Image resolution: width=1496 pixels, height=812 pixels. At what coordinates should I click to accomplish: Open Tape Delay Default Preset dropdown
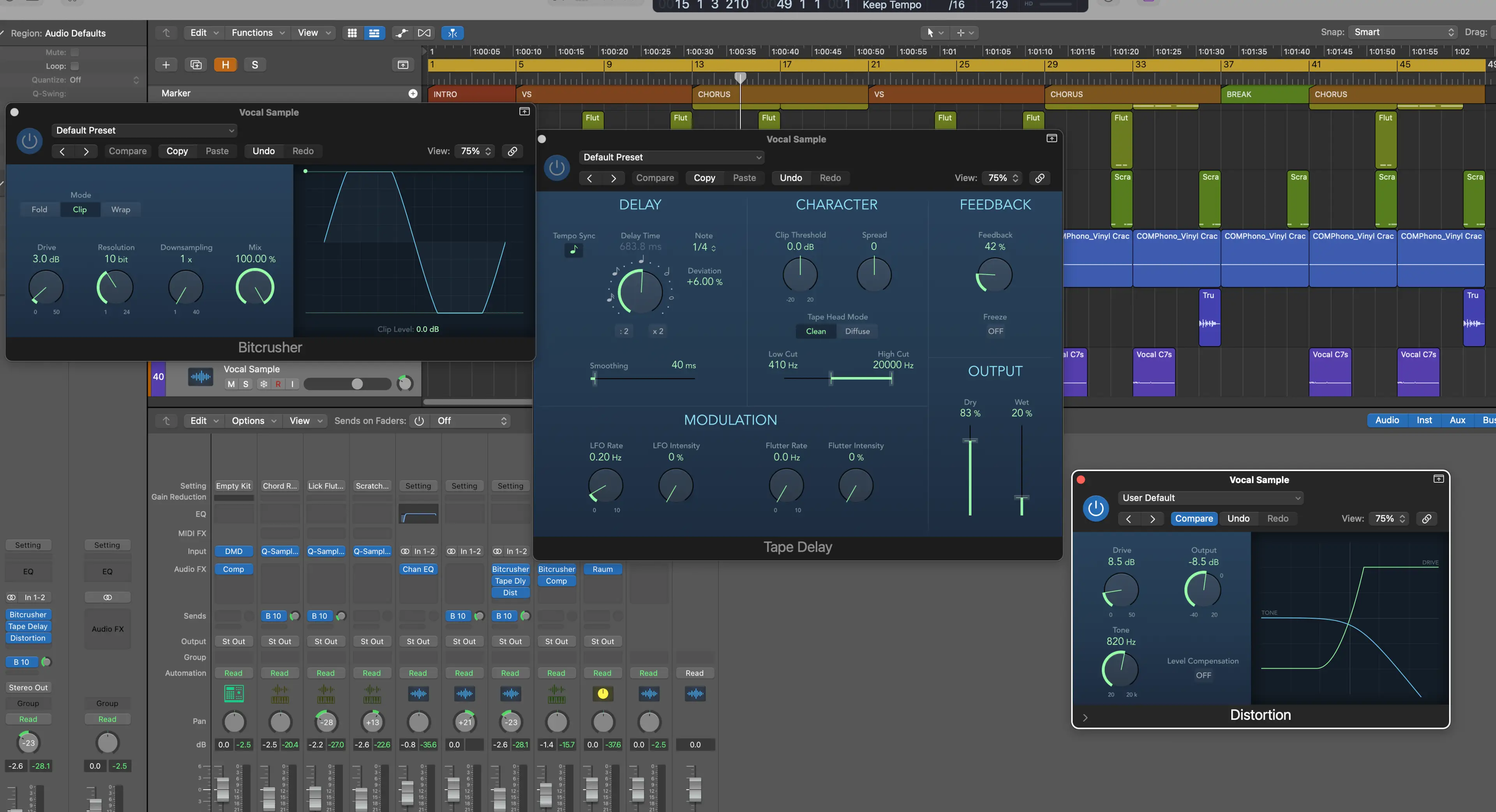tap(671, 157)
